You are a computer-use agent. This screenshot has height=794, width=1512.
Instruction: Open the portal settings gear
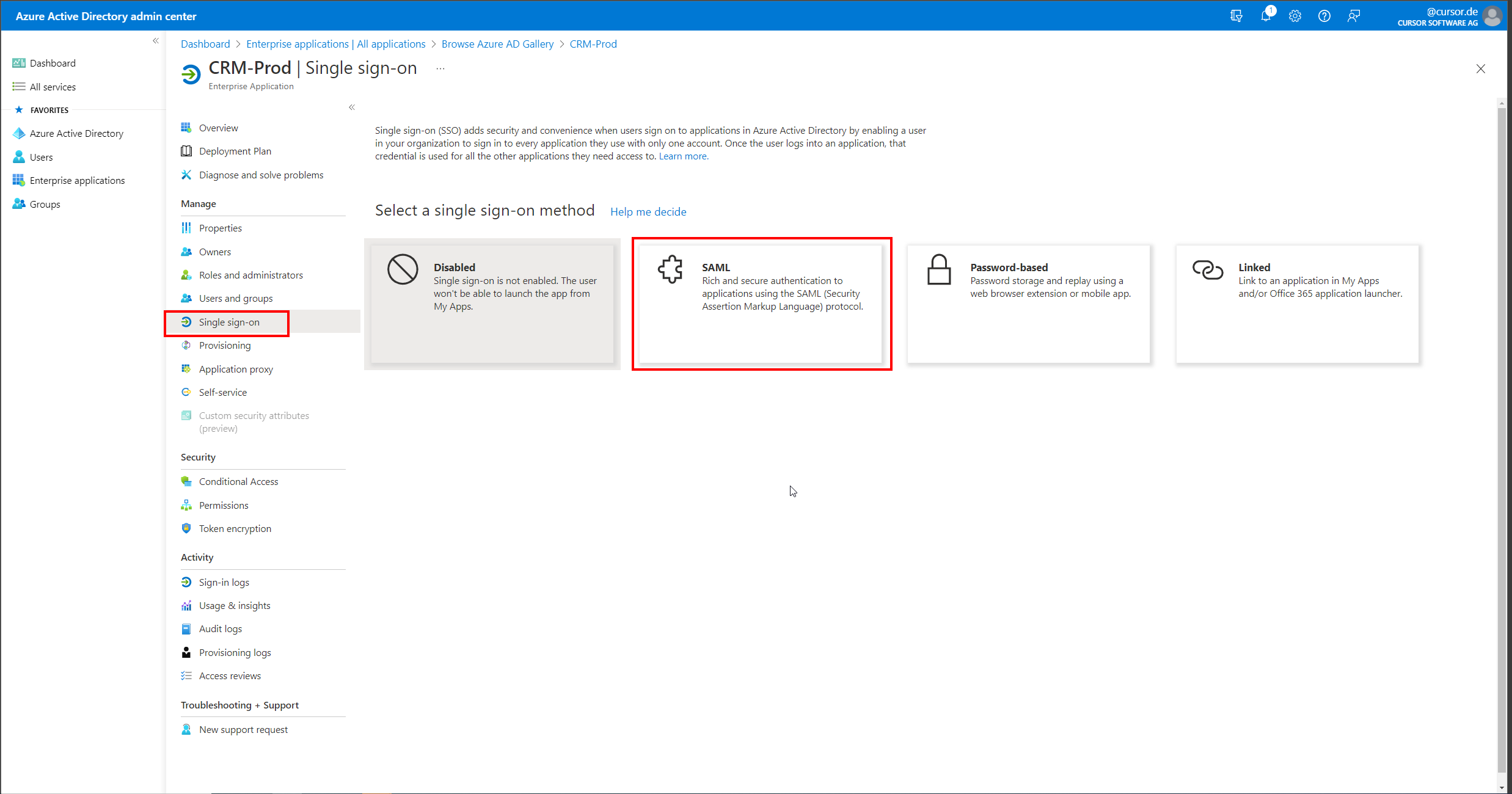click(x=1295, y=16)
